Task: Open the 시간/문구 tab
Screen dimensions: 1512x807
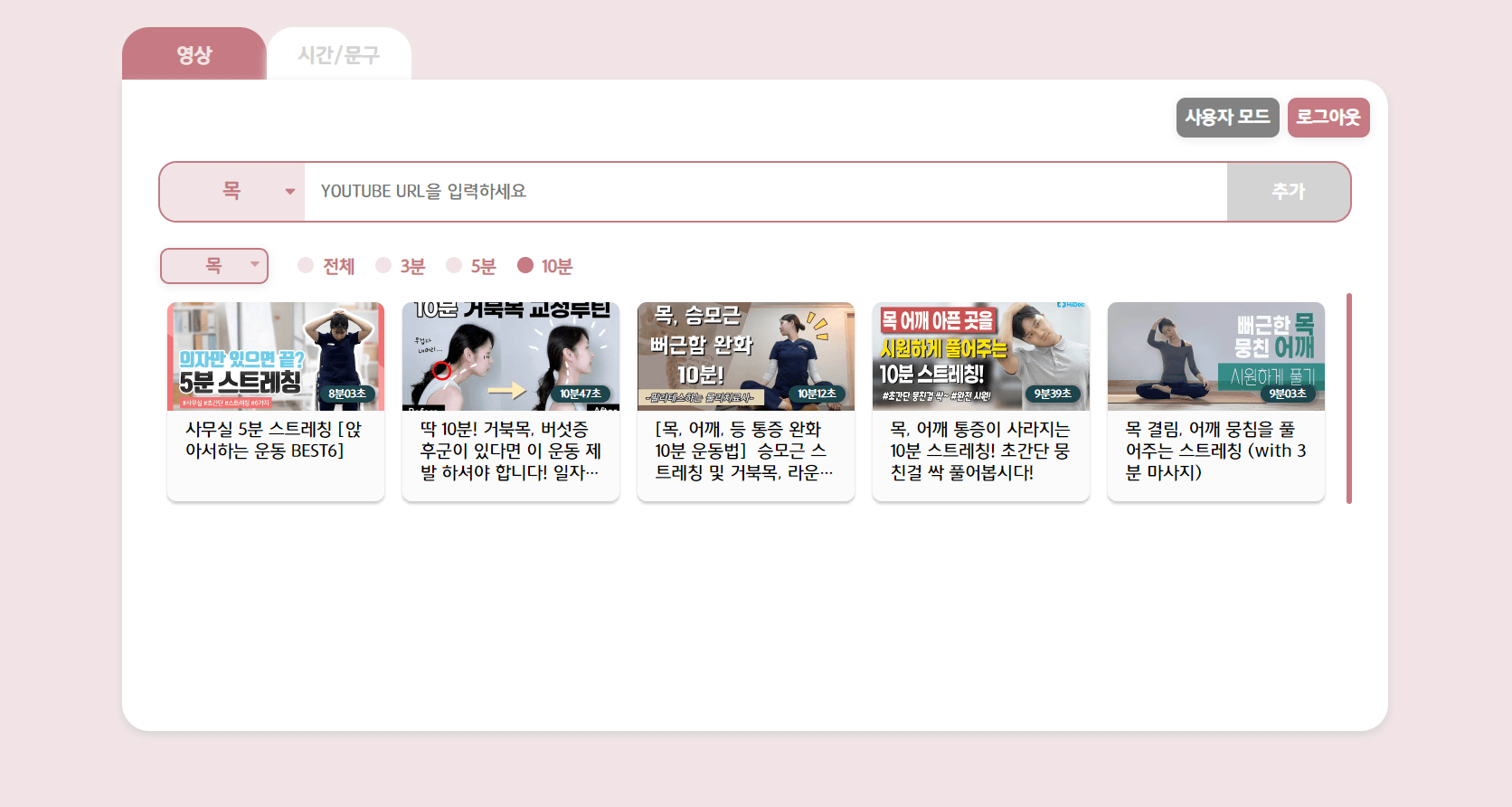Action: (x=338, y=54)
